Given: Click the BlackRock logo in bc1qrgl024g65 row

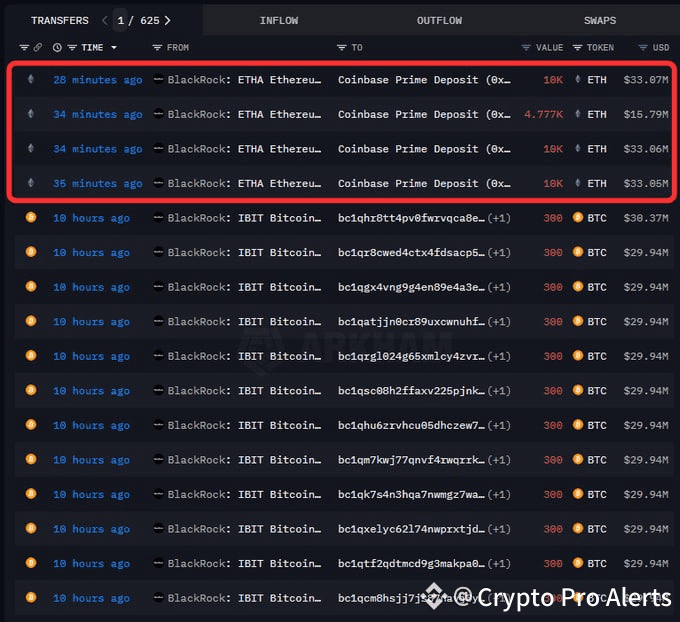Looking at the screenshot, I should [x=159, y=356].
